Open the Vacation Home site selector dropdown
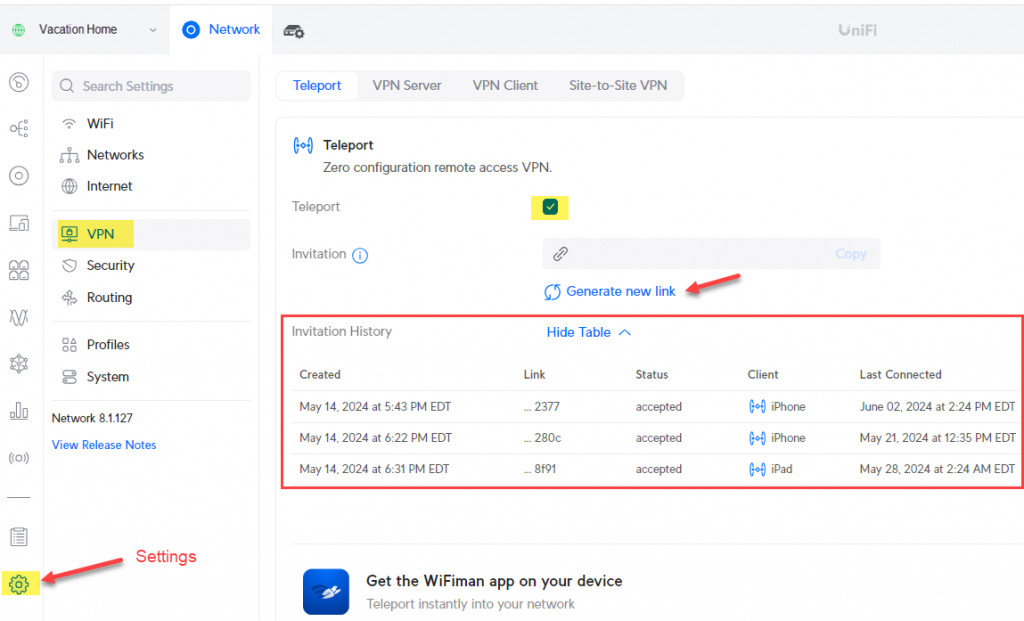Image resolution: width=1024 pixels, height=621 pixels. tap(84, 30)
